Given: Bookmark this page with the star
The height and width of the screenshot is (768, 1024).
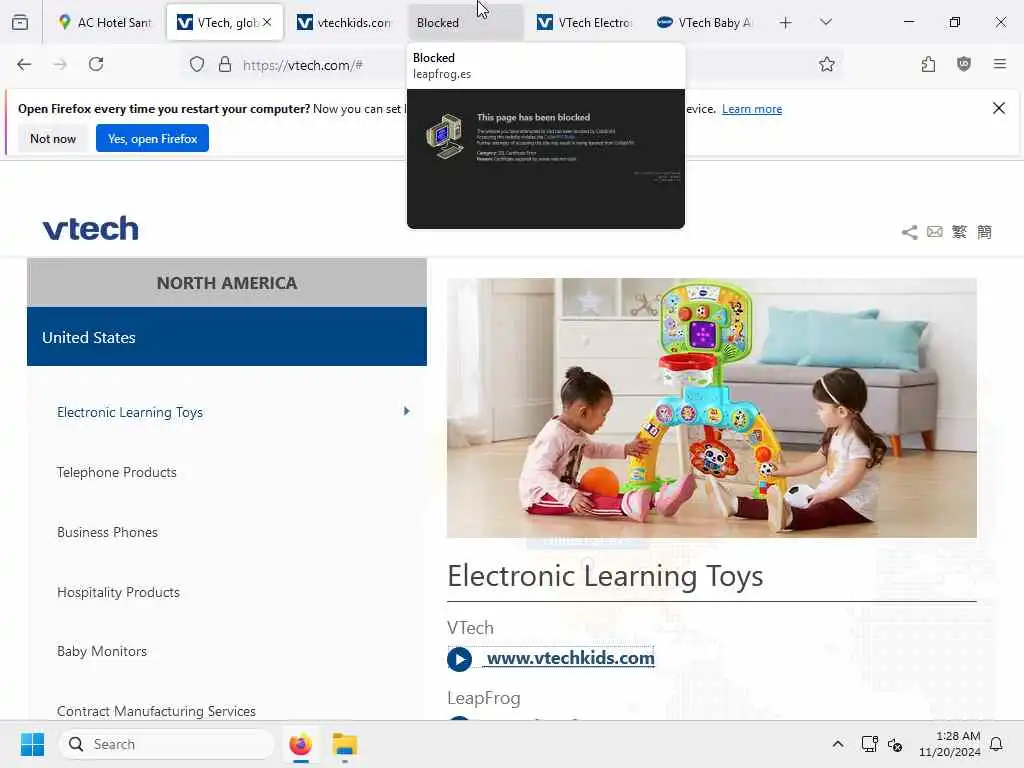Looking at the screenshot, I should [x=827, y=64].
